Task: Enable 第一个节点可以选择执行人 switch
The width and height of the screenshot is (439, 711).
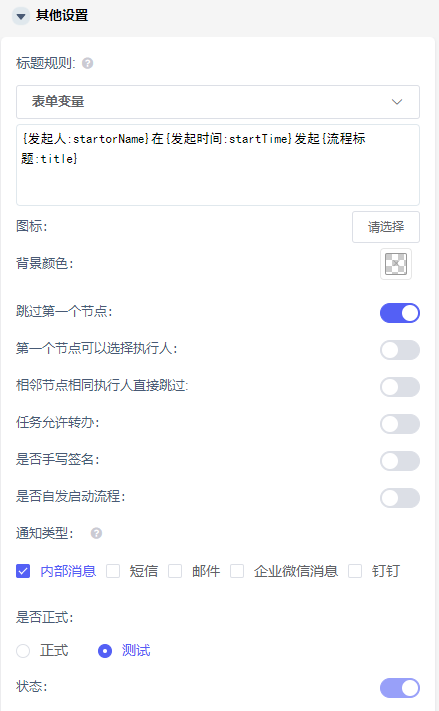Action: click(400, 350)
